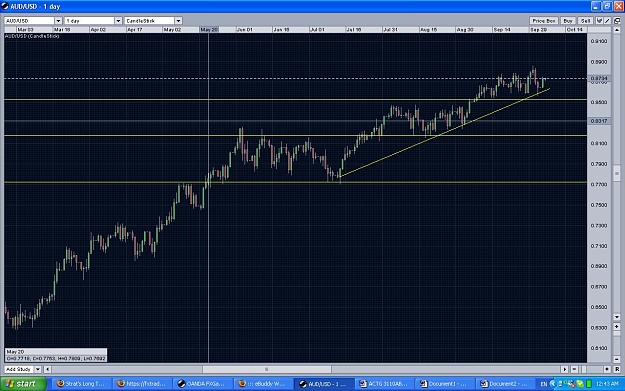Switch to Document2 Word taskbar item
Image resolution: width=625 pixels, height=391 pixels.
pyautogui.click(x=506, y=384)
